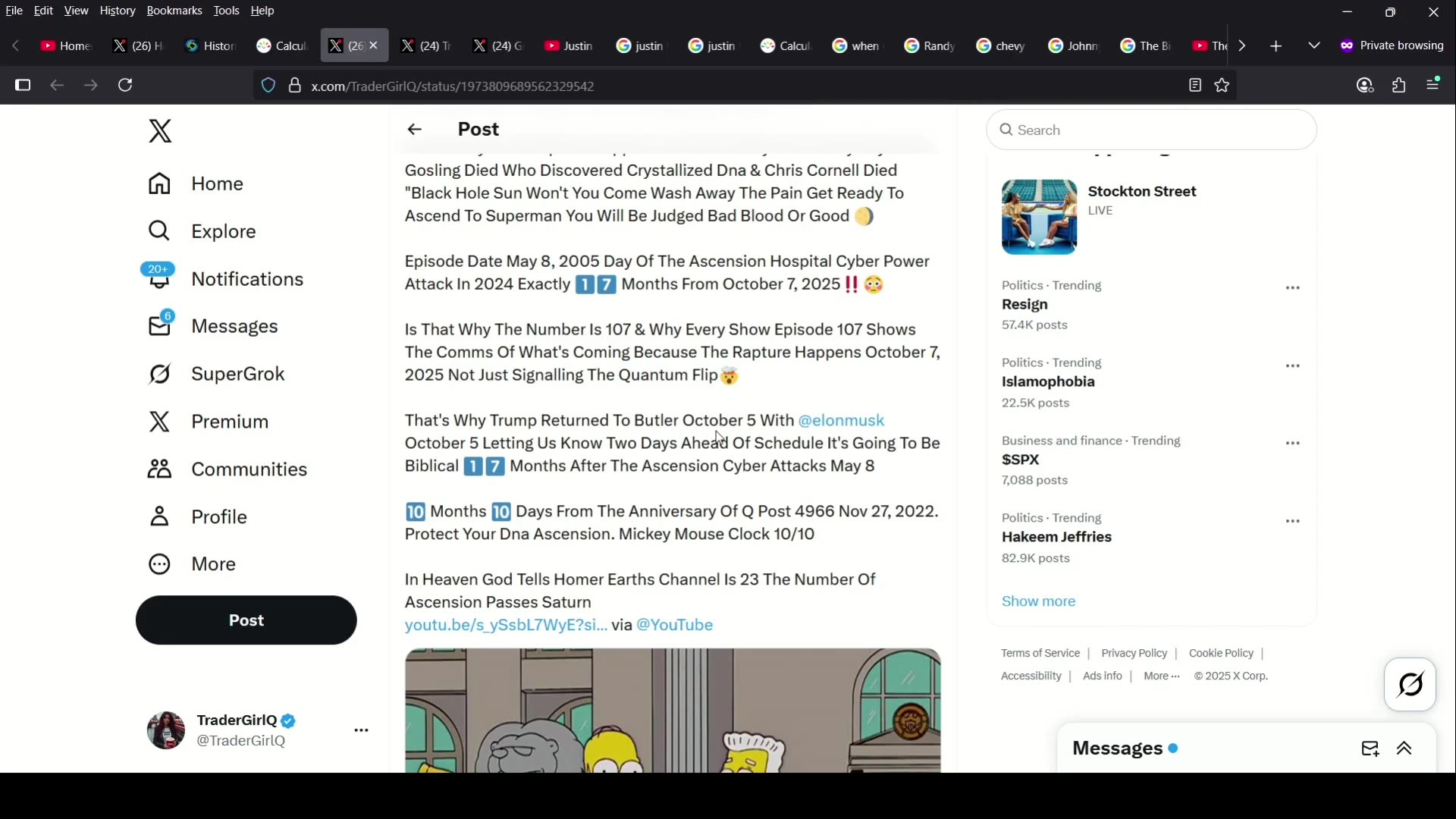Open the More menu in the sidebar
Image resolution: width=1456 pixels, height=819 pixels.
[192, 565]
